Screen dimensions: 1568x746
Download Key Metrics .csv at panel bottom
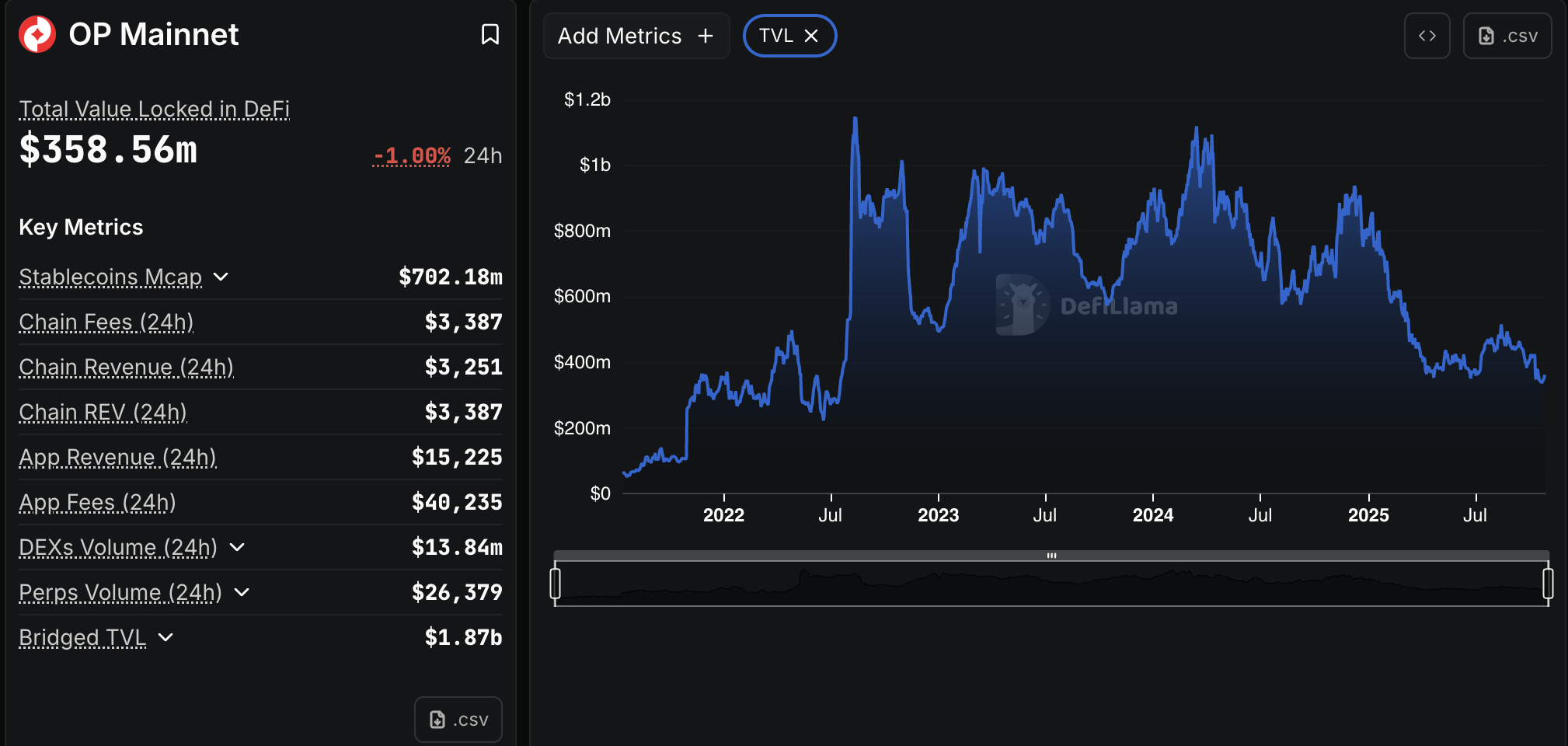pyautogui.click(x=458, y=720)
